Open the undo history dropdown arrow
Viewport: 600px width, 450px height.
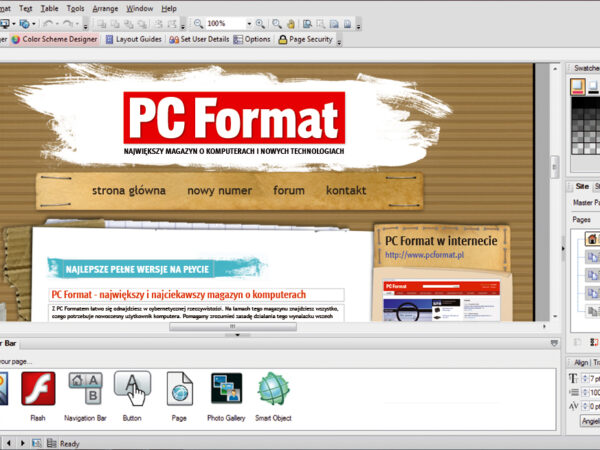[58, 23]
